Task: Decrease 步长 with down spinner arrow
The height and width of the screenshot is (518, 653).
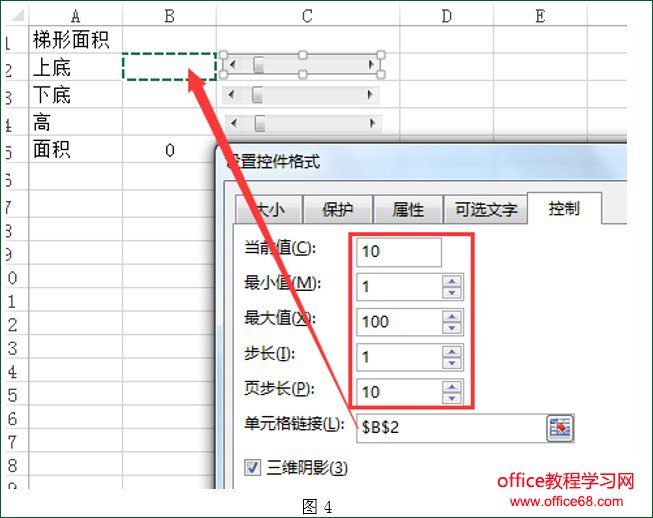Action: tap(452, 363)
